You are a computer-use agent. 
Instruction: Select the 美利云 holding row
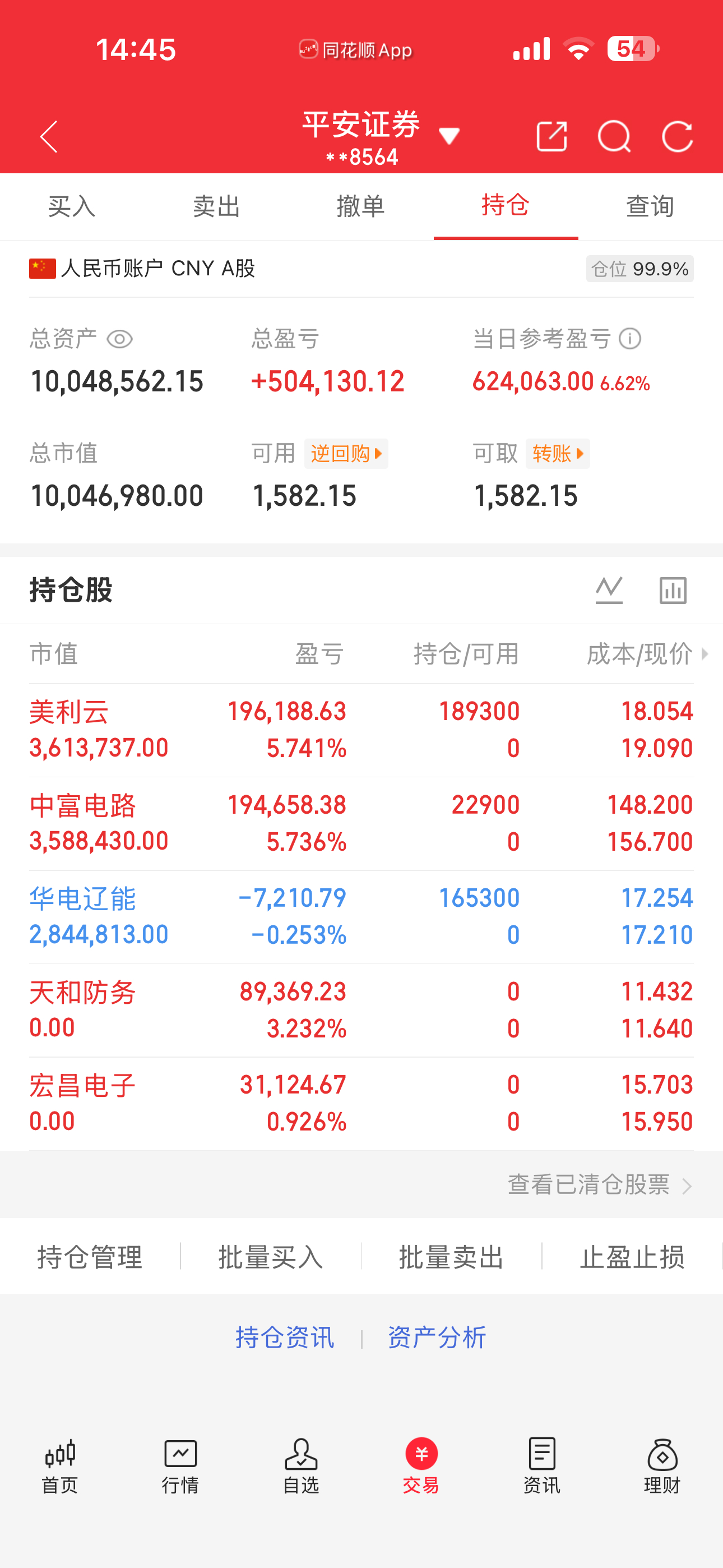361,730
